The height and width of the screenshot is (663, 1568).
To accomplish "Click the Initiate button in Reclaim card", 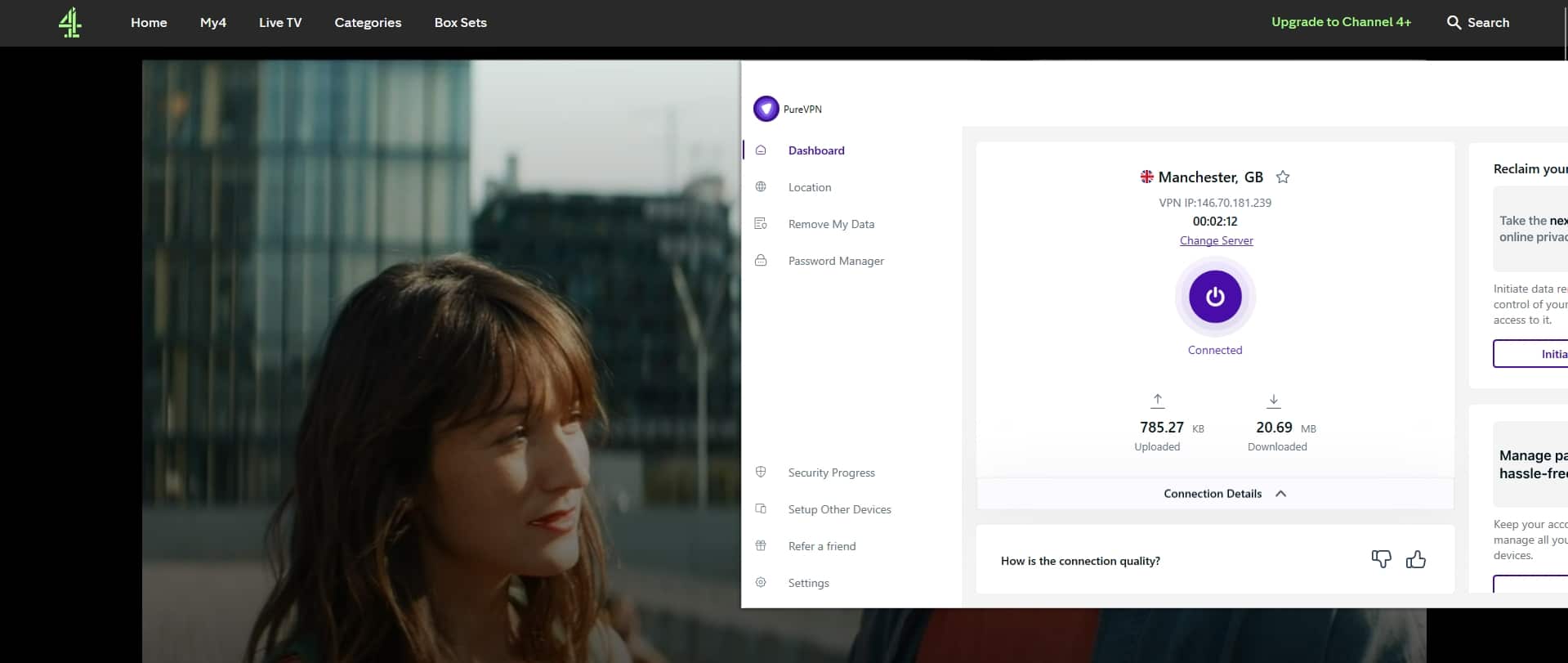I will [x=1530, y=354].
